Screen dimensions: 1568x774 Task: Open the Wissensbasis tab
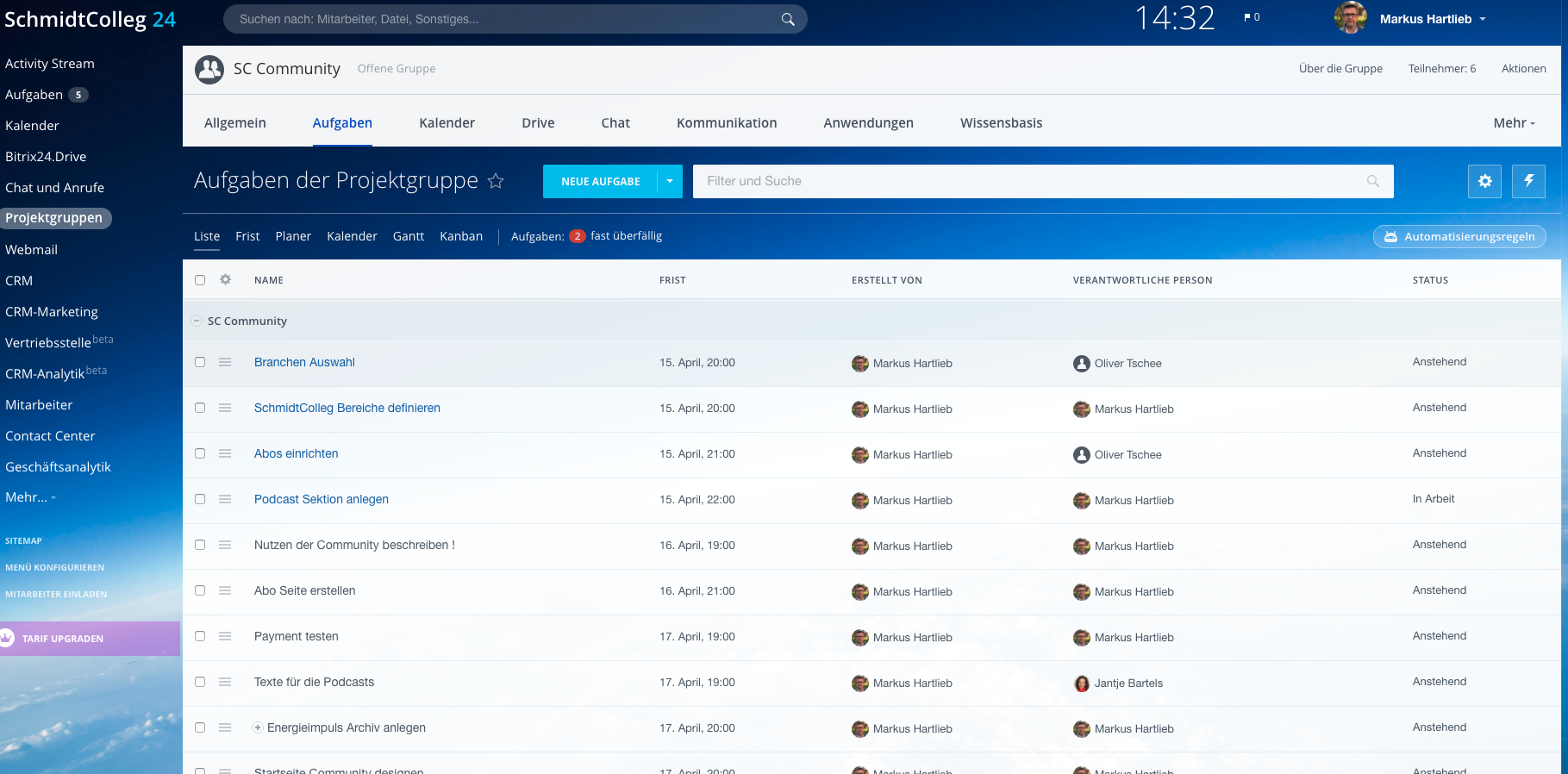coord(1001,123)
